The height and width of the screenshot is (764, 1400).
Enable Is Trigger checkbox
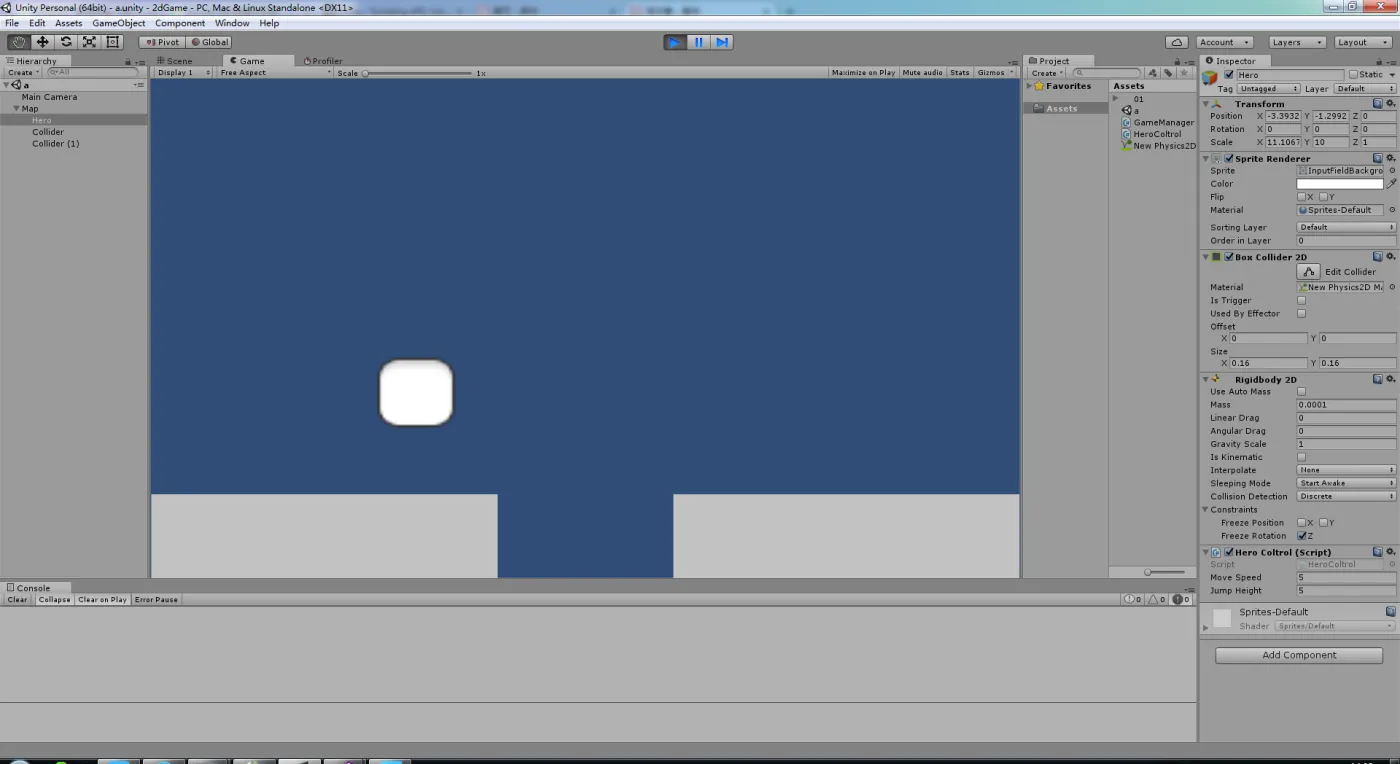coord(1301,300)
